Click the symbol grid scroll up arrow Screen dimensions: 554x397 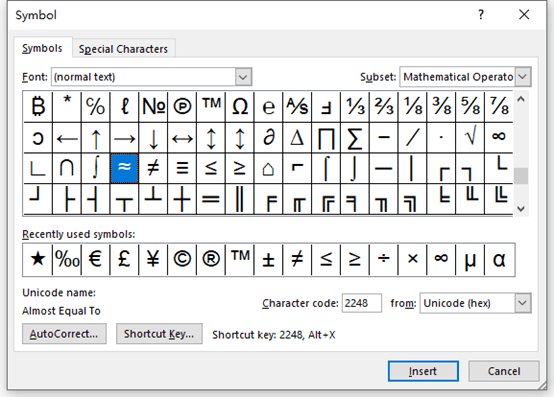[x=521, y=99]
